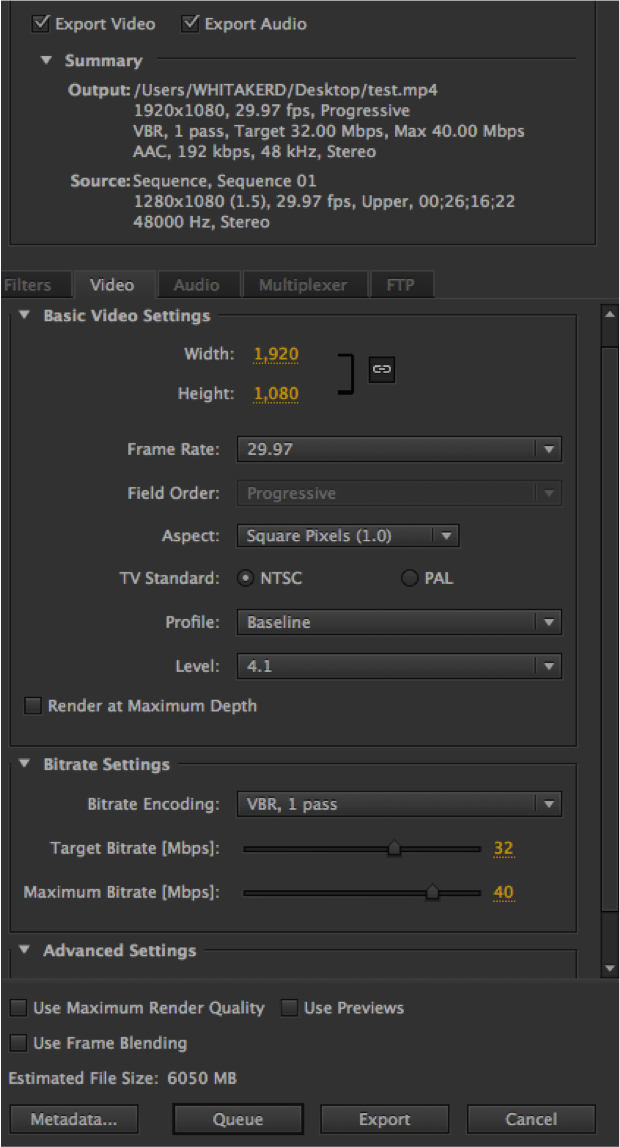
Task: Switch to the Multiplexer tab
Action: click(x=303, y=285)
